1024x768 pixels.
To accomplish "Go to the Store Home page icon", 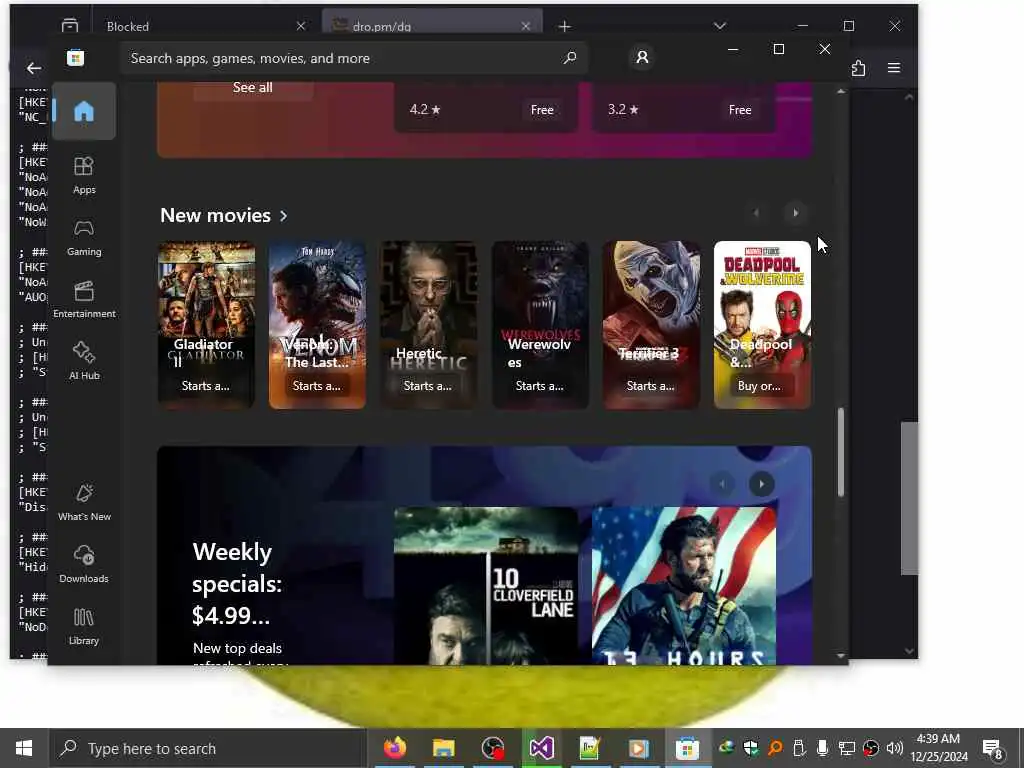I will 84,111.
